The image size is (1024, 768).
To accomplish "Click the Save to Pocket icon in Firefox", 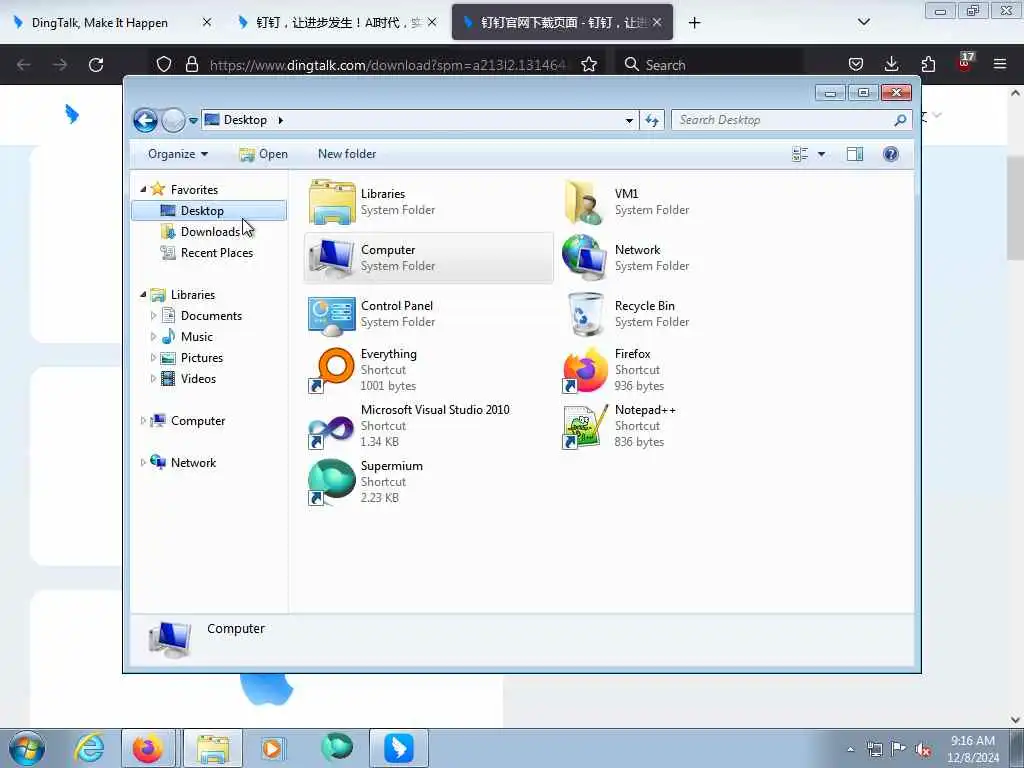I will [x=856, y=64].
